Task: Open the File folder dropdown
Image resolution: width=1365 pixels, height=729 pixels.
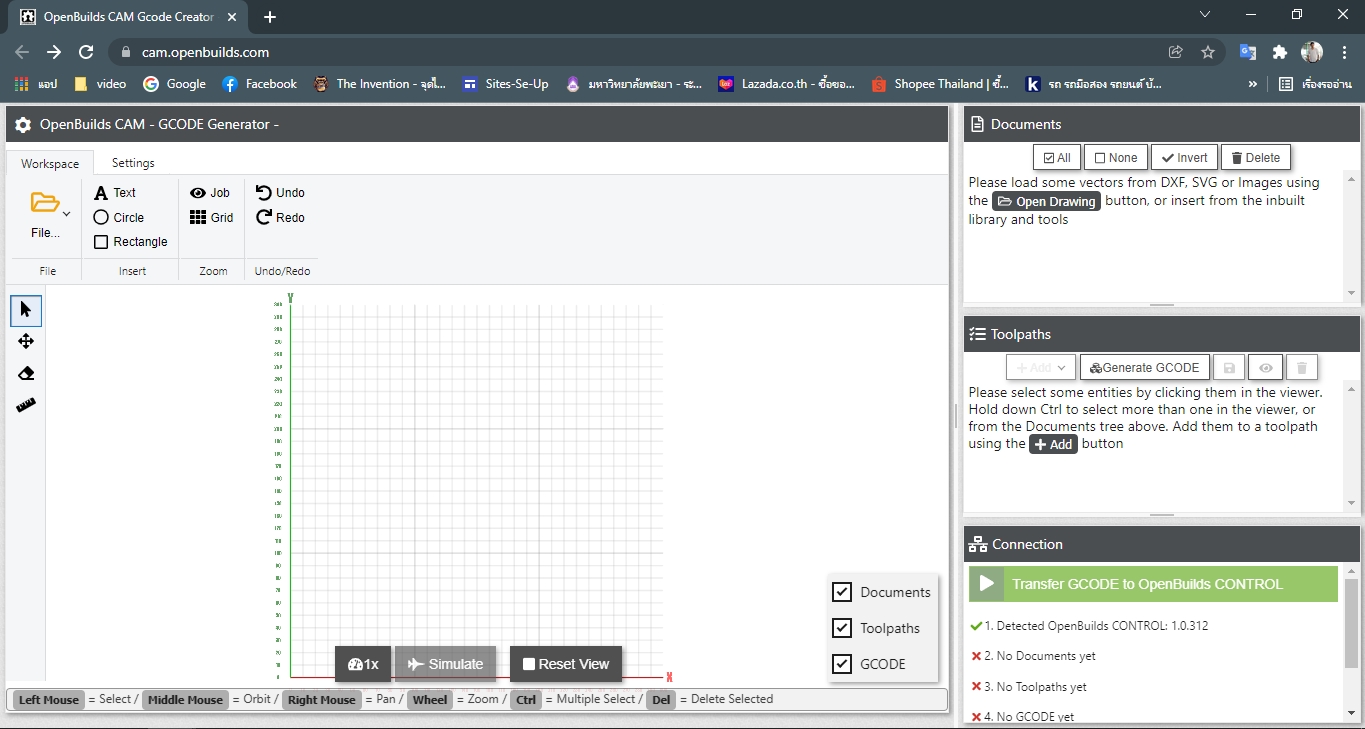Action: (47, 212)
